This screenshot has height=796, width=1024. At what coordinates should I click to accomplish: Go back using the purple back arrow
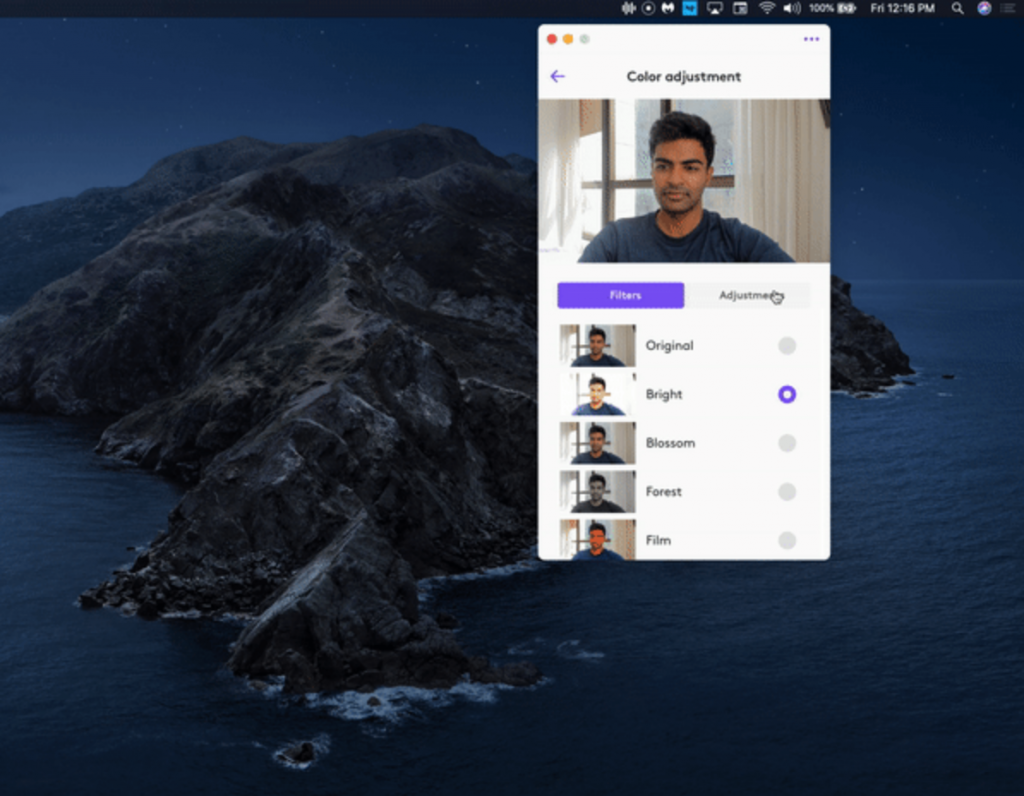pyautogui.click(x=559, y=76)
